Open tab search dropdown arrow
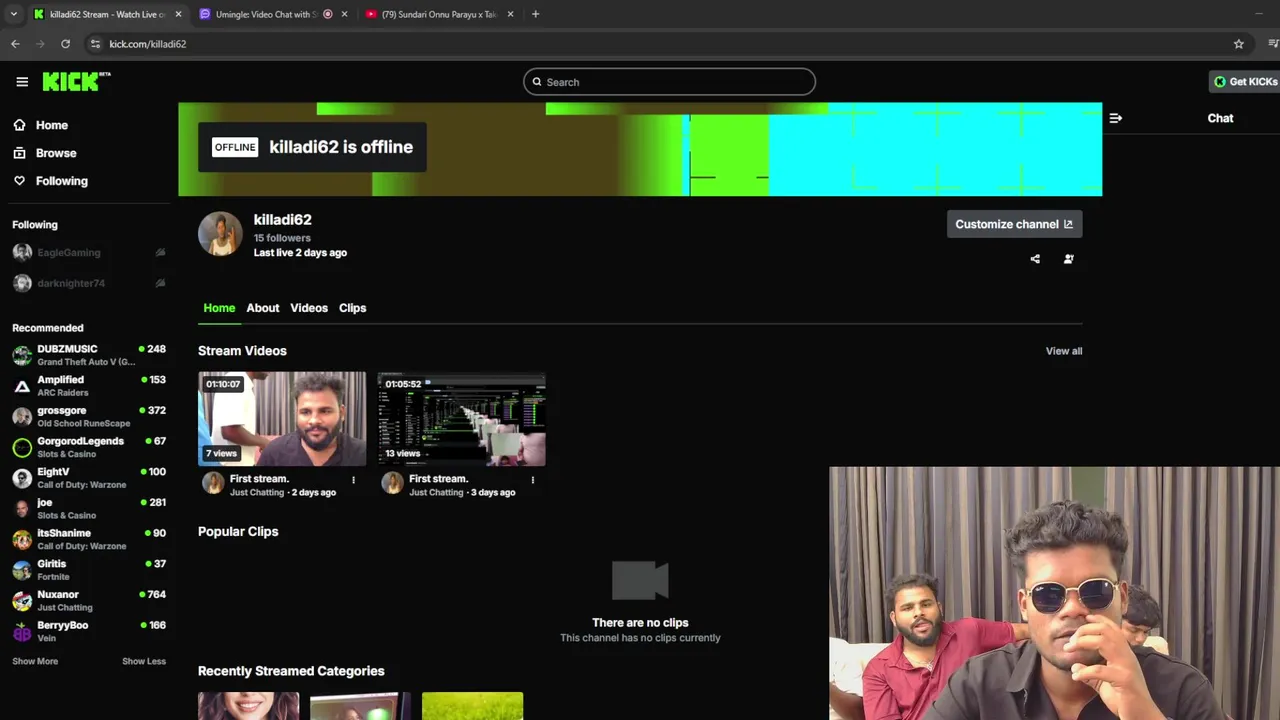Viewport: 1280px width, 720px height. click(13, 14)
